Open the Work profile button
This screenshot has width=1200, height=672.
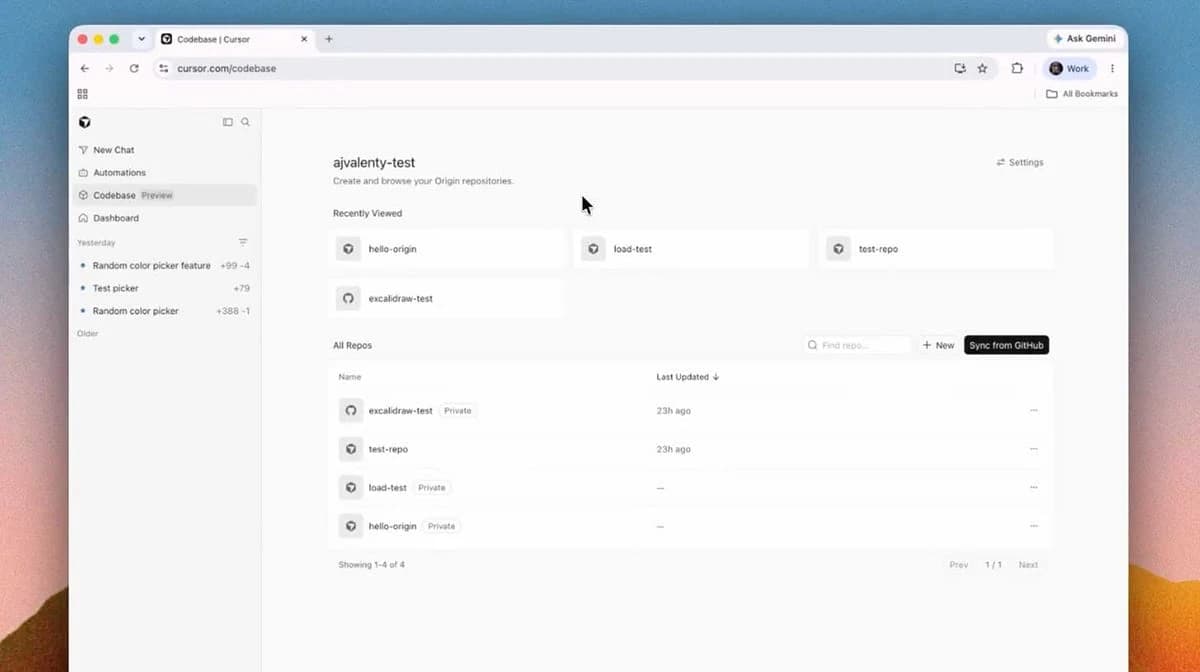coord(1069,68)
